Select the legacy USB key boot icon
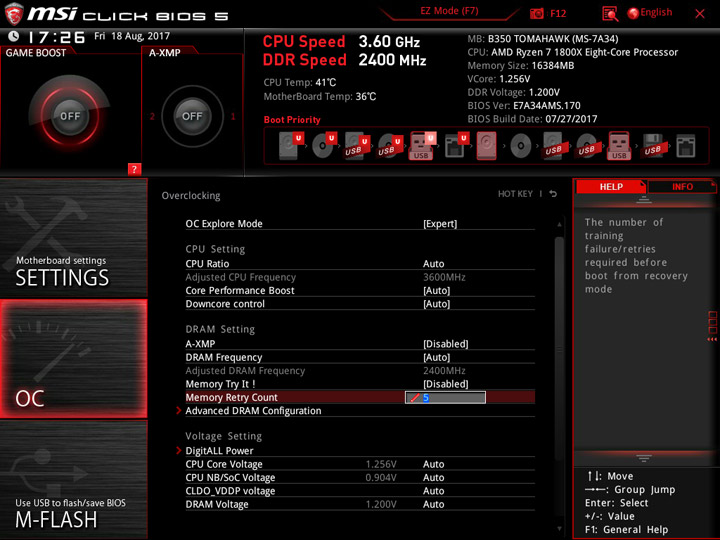Viewport: 720px width, 540px height. click(619, 146)
